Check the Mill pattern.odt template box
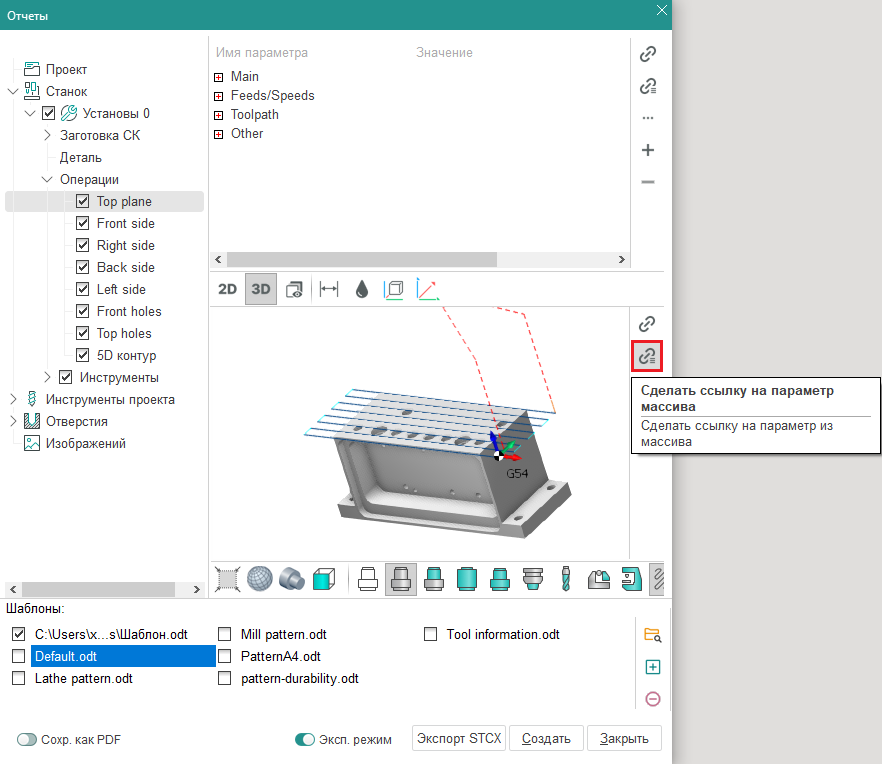This screenshot has width=882, height=764. tap(224, 634)
